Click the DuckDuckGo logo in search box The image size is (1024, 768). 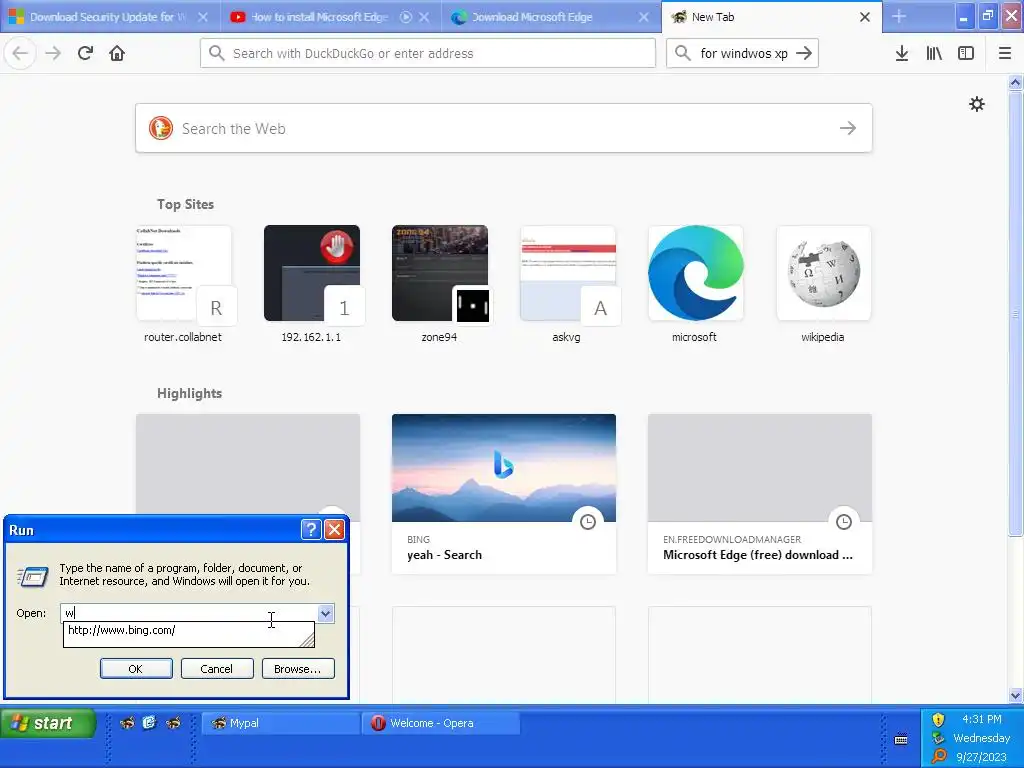(x=161, y=128)
